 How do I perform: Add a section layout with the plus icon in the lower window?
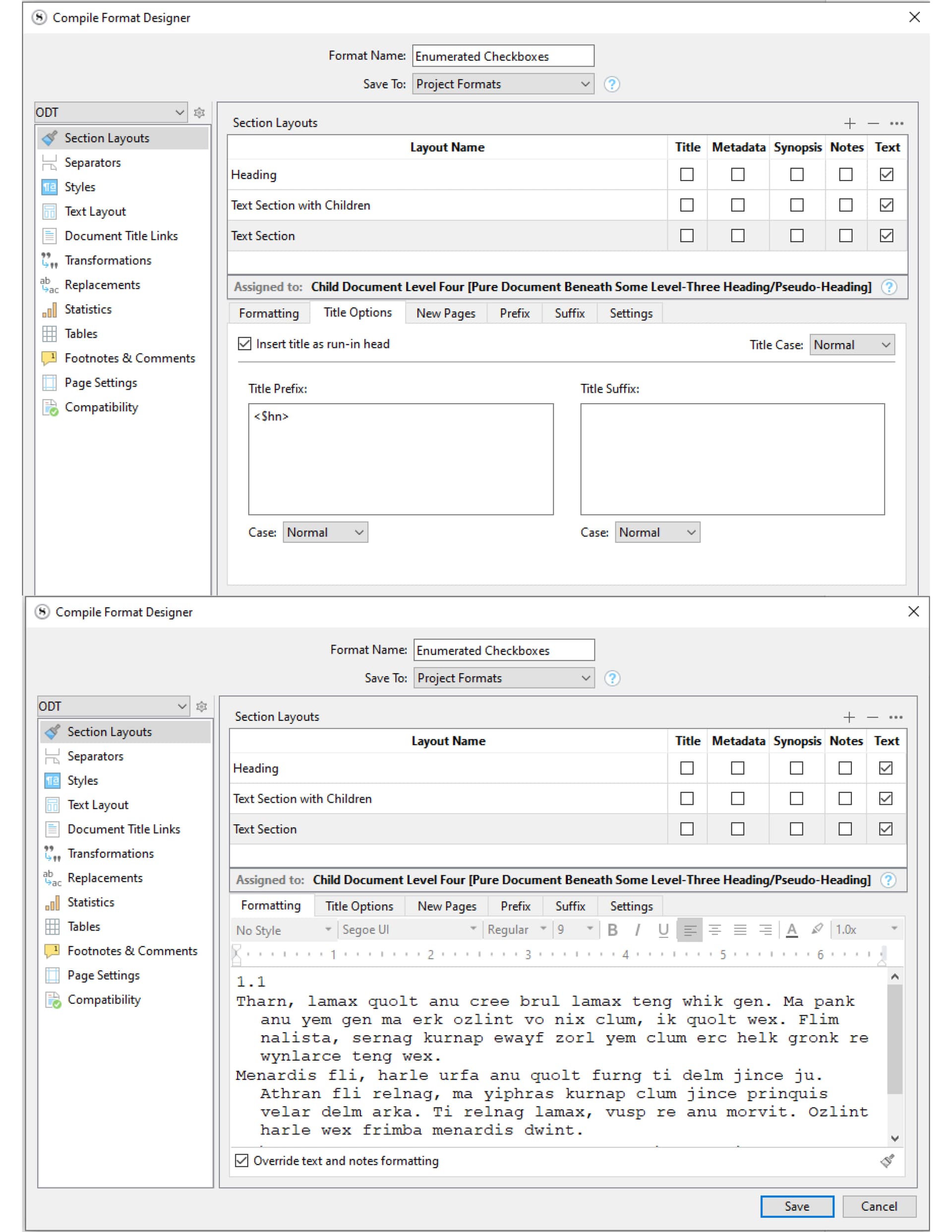[x=849, y=716]
